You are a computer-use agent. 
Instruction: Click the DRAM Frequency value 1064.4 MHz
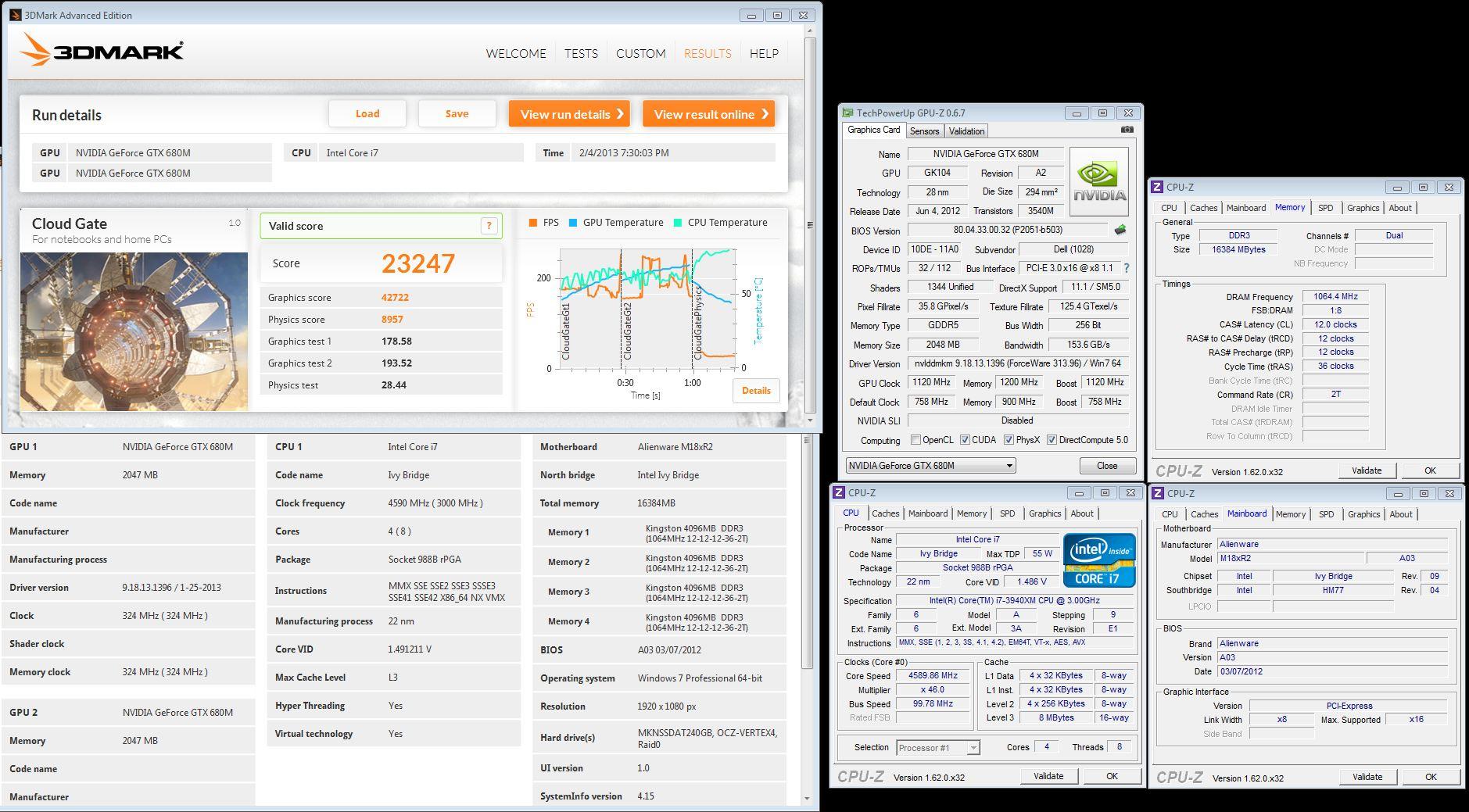coord(1335,296)
